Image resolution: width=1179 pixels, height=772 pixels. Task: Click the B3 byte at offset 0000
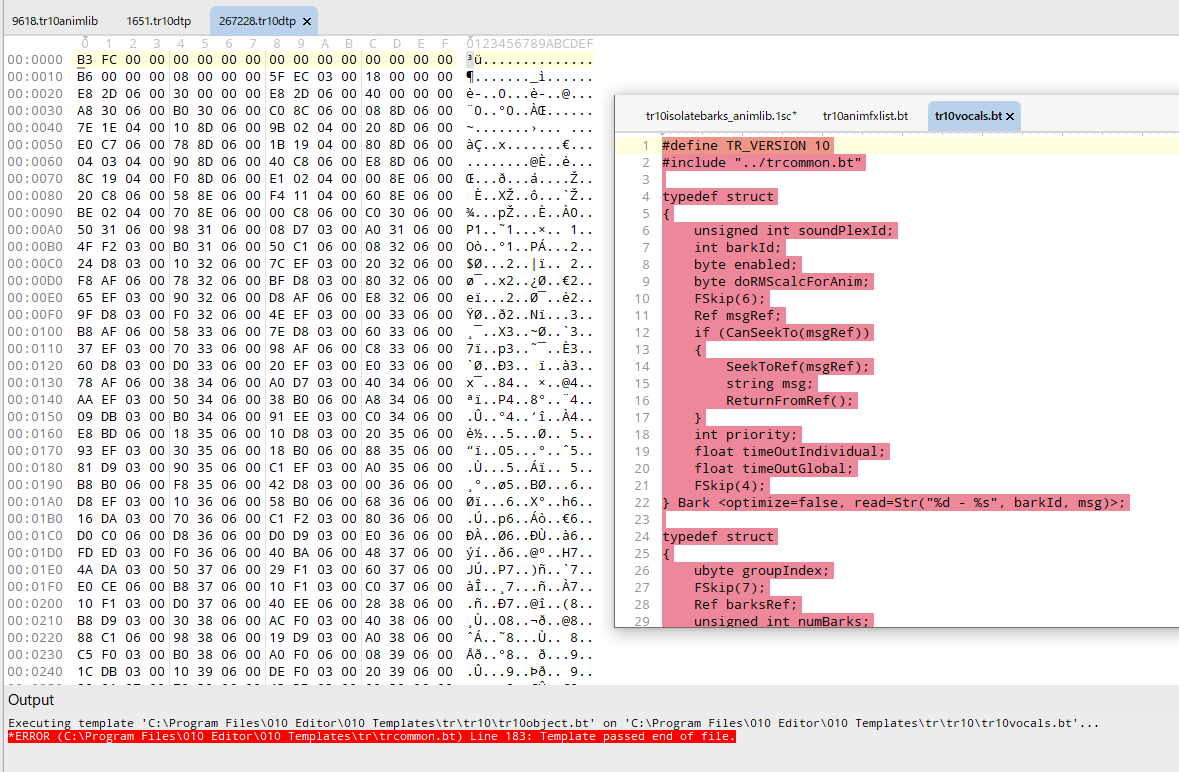click(x=85, y=60)
